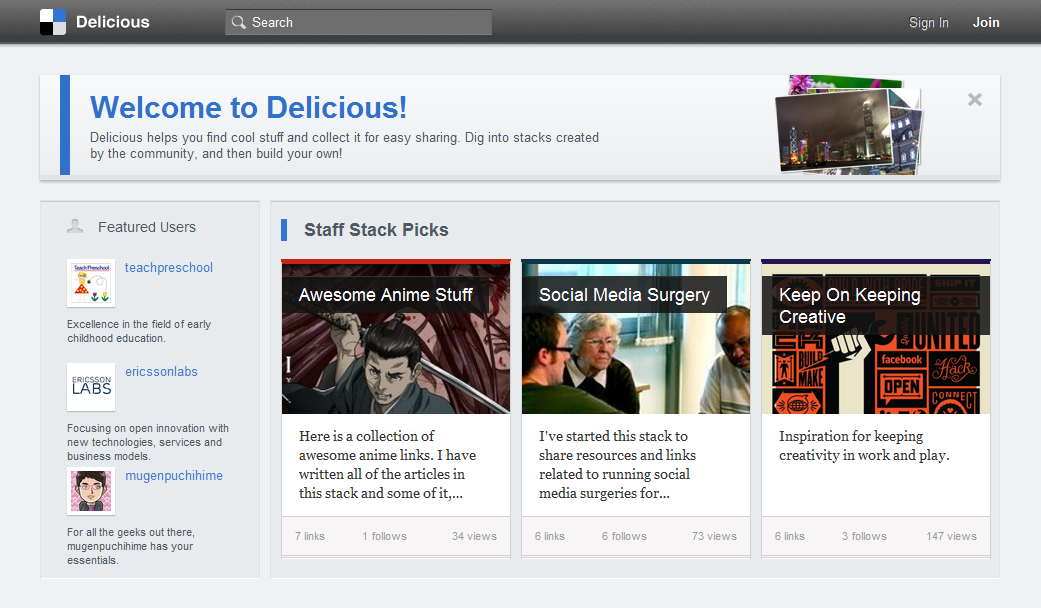1041x608 pixels.
Task: Dismiss the welcome banner with the X
Action: pos(975,100)
